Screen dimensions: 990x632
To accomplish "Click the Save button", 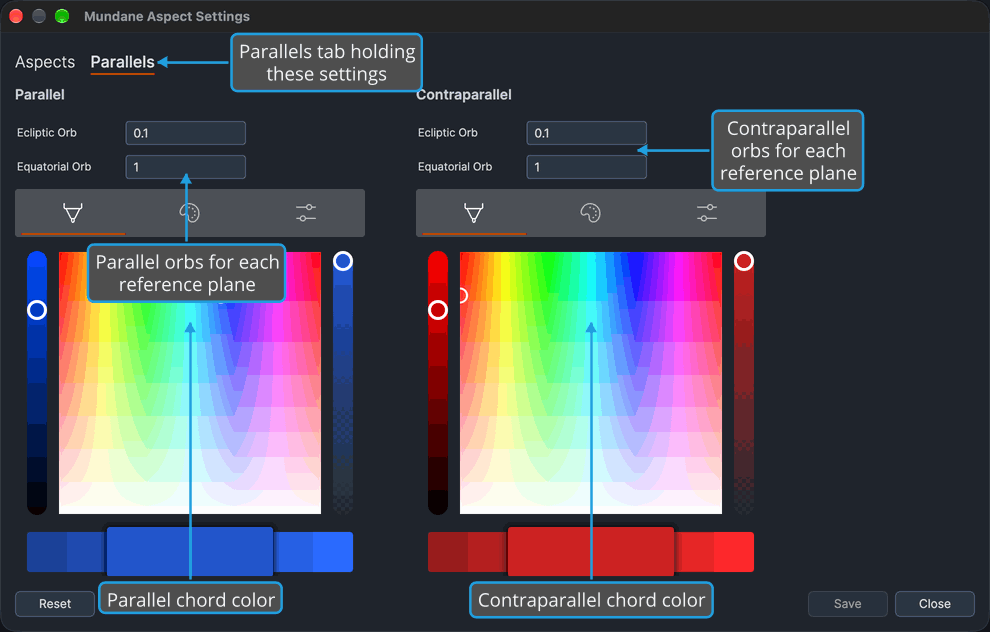I will pos(847,604).
